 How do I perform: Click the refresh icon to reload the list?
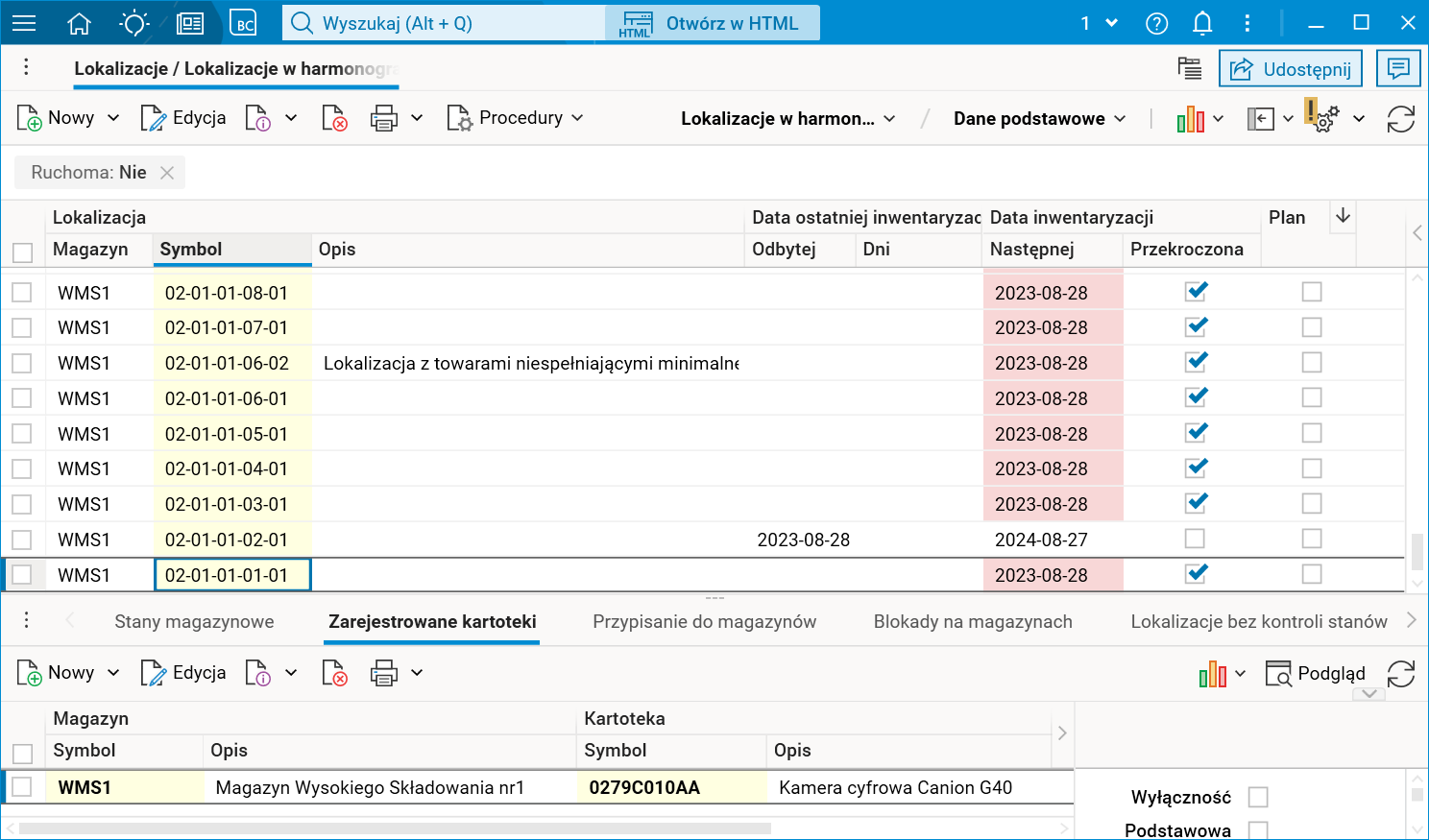tap(1401, 117)
